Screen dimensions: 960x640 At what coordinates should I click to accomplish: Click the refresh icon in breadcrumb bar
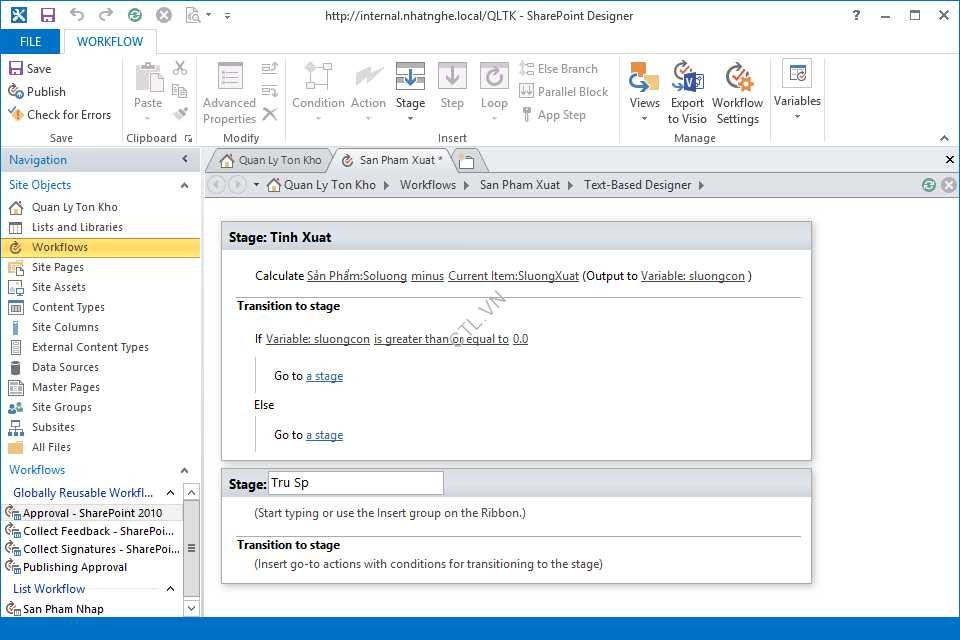(x=929, y=185)
